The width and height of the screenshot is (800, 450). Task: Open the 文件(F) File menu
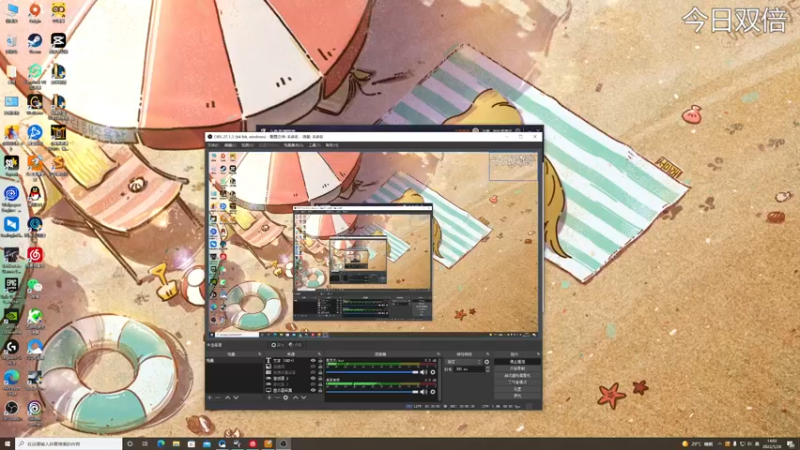tap(213, 145)
